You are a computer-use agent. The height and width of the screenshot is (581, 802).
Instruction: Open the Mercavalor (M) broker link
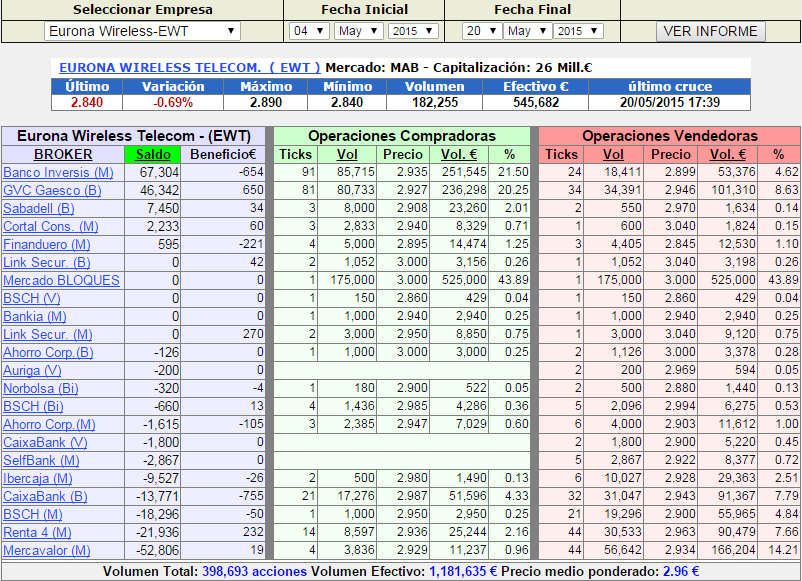point(47,550)
